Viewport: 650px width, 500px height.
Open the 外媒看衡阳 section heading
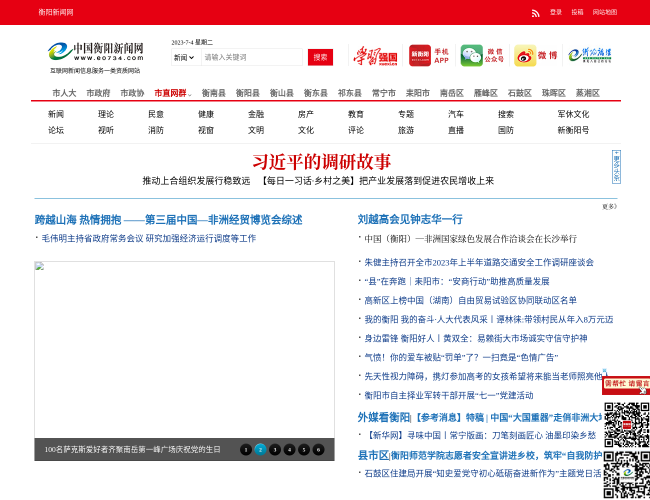(x=383, y=417)
